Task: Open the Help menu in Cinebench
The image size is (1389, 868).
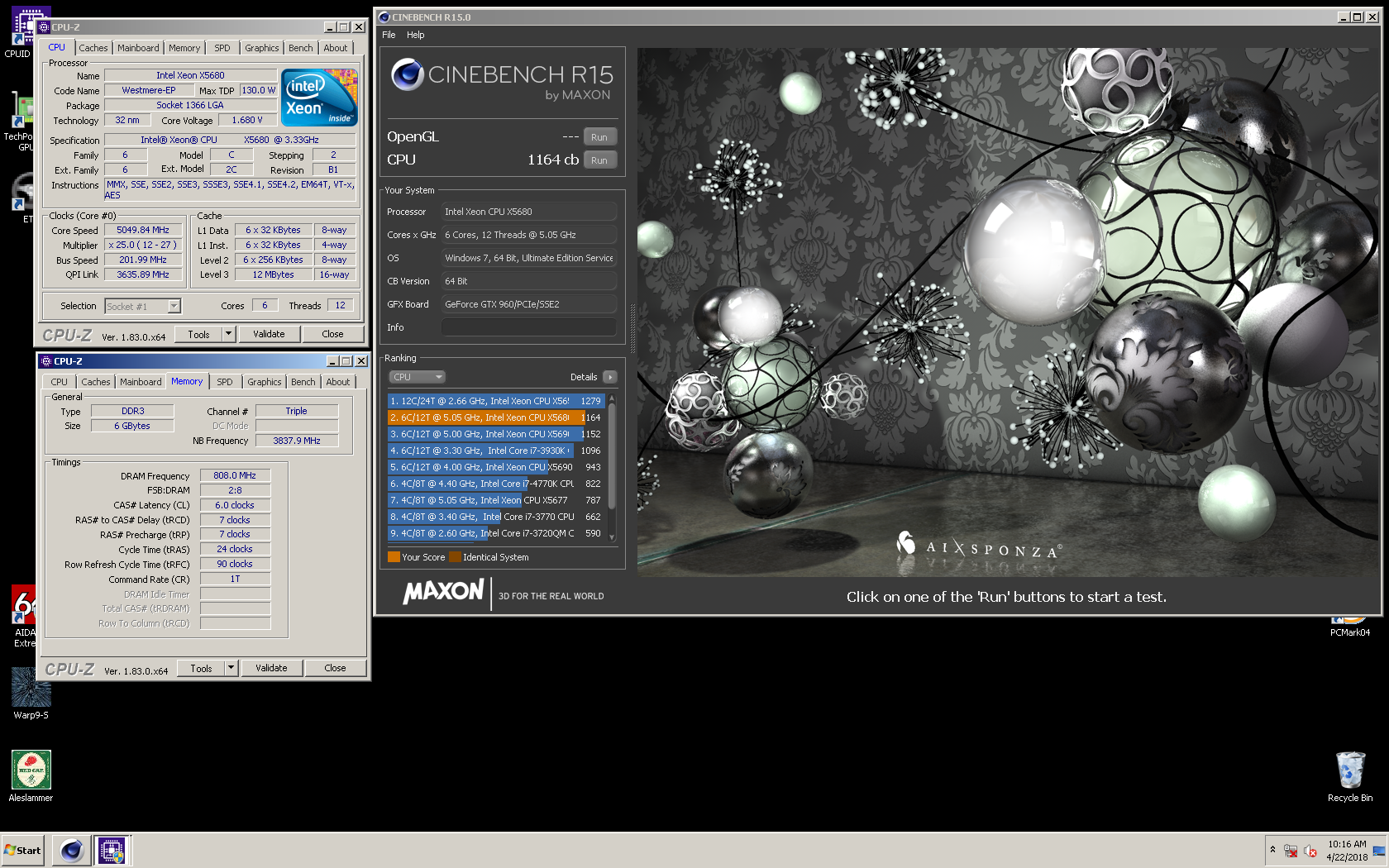Action: [x=415, y=35]
